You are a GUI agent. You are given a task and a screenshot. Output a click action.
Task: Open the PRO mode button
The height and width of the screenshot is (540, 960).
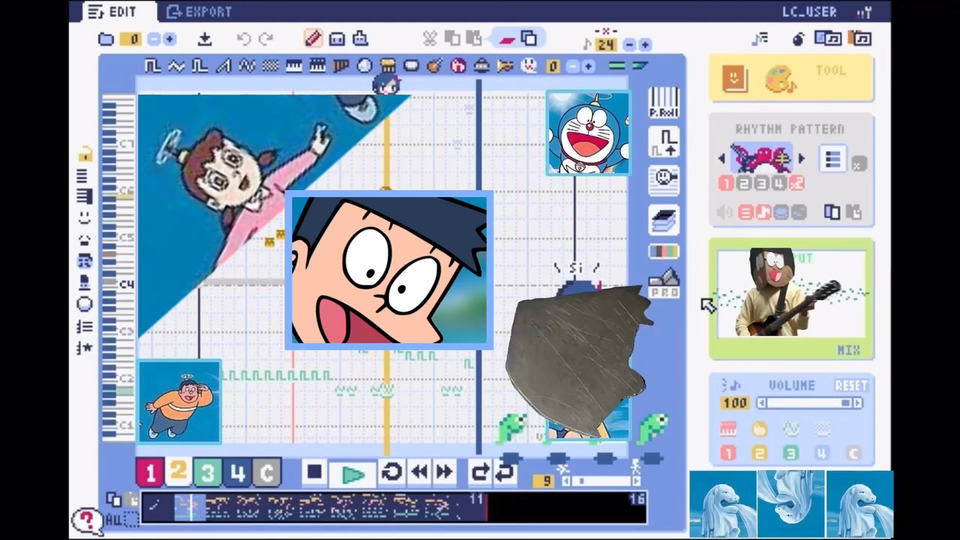point(664,283)
